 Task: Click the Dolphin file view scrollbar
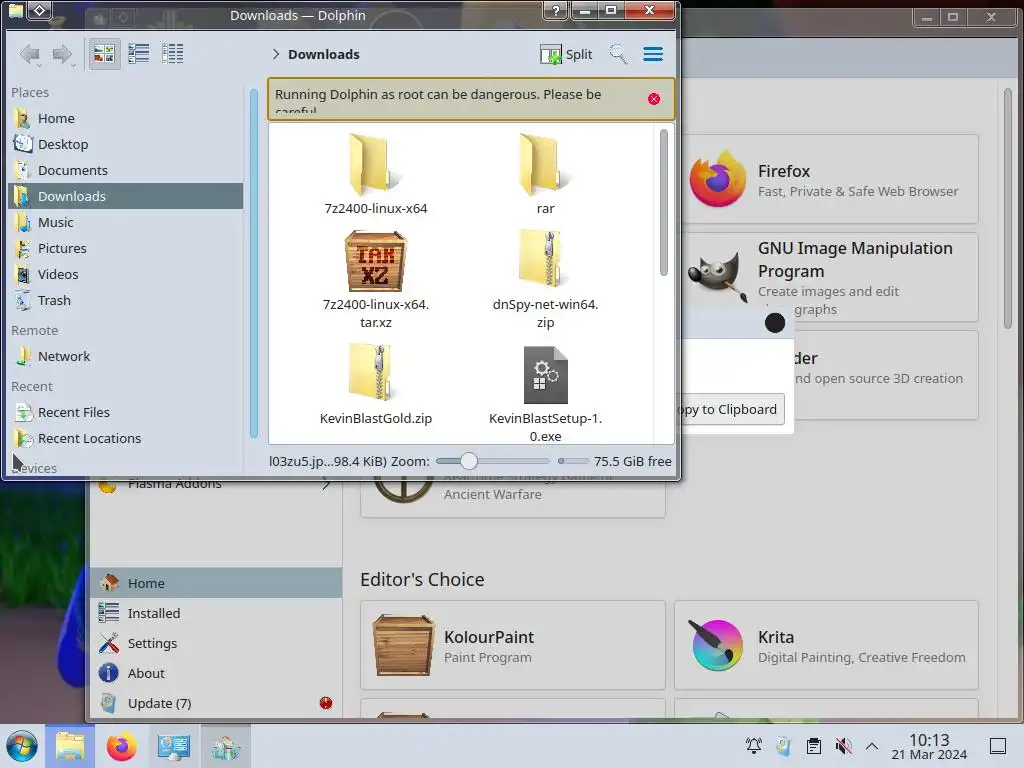tap(664, 202)
